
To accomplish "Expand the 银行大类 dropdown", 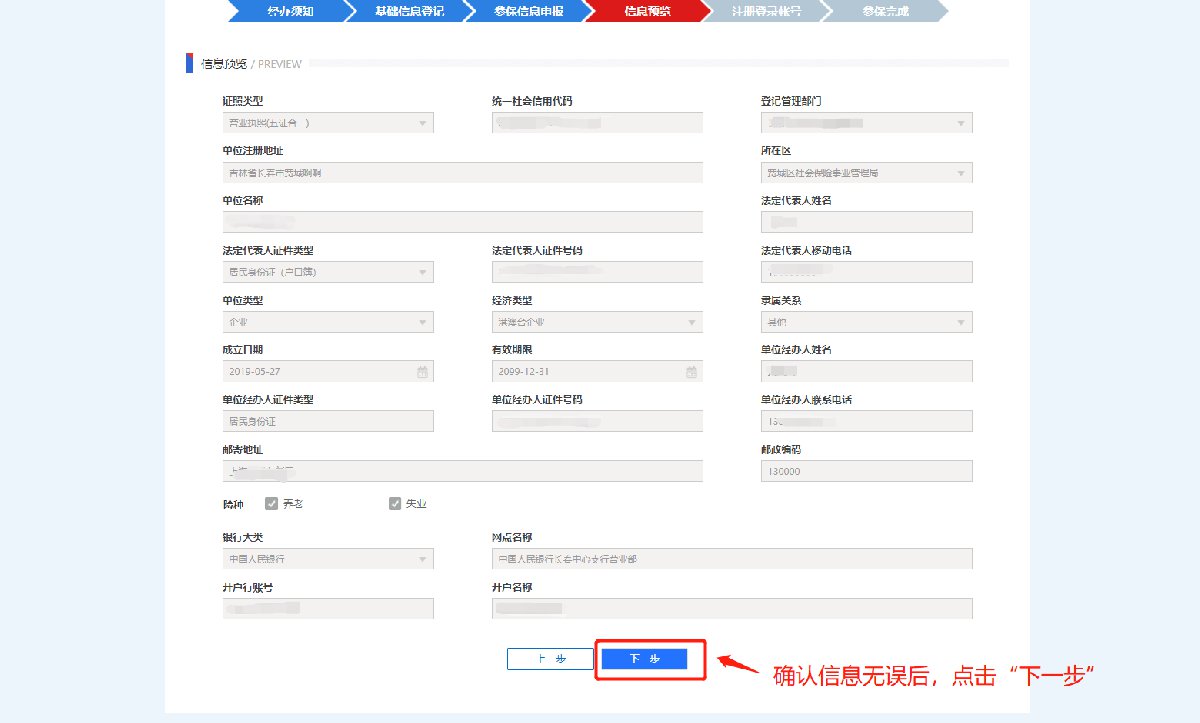I will 422,559.
